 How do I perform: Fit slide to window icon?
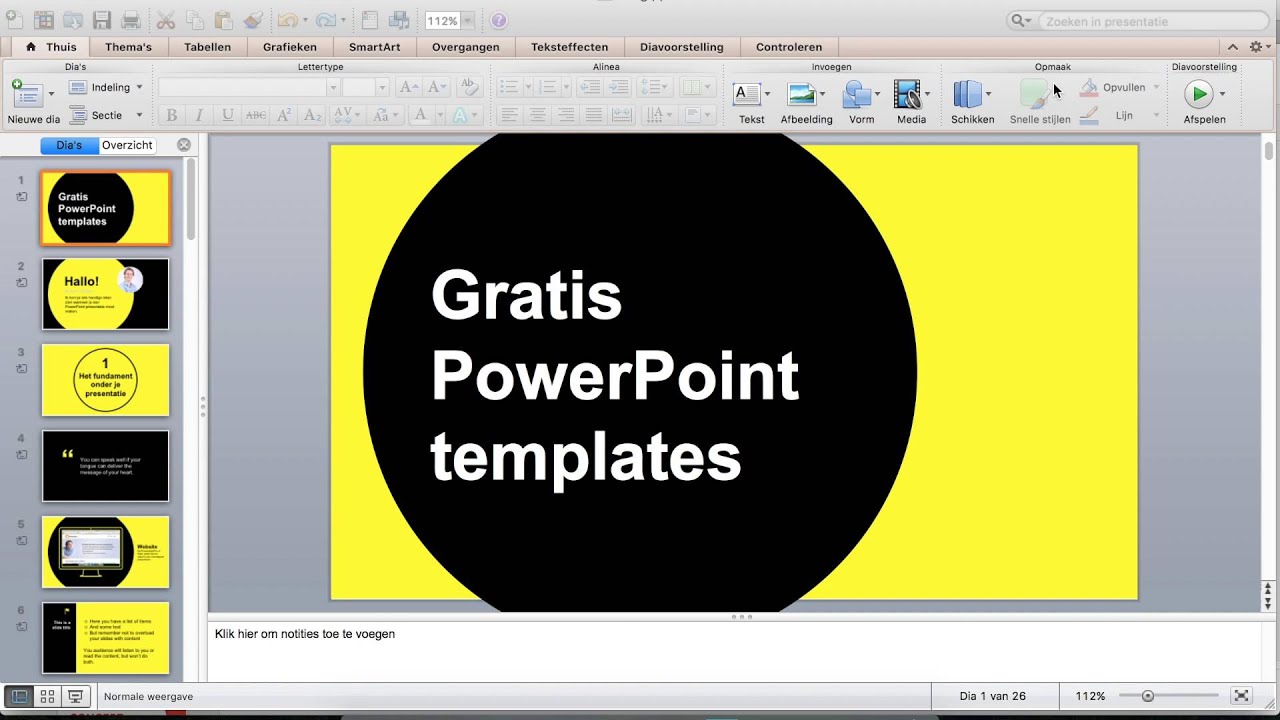1241,696
